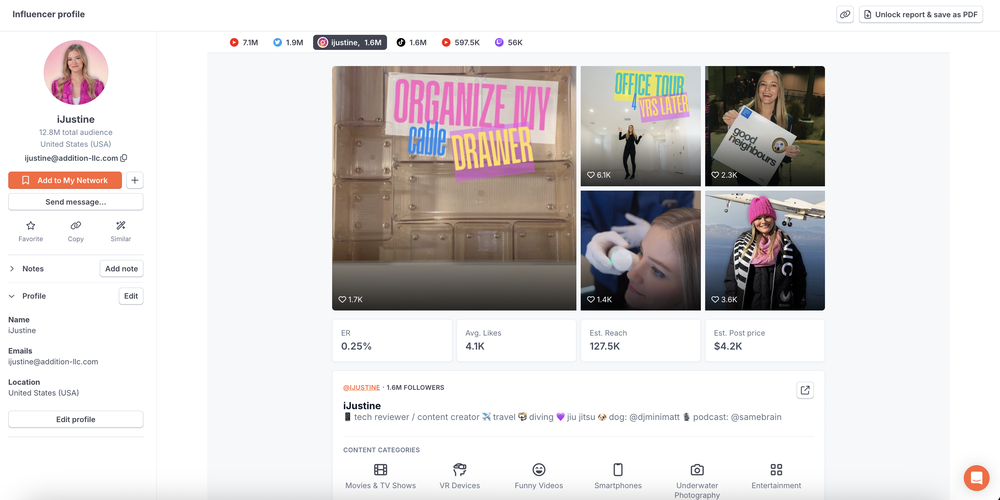Image resolution: width=1000 pixels, height=500 pixels.
Task: Click the Edit profile button
Action: [x=76, y=420]
